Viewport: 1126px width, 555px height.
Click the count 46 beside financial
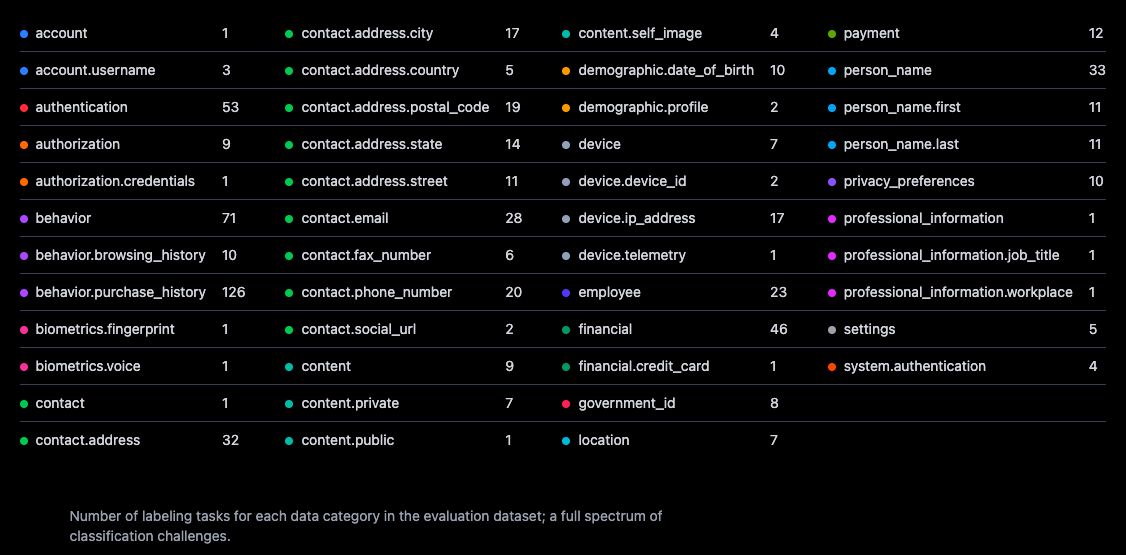tap(778, 329)
